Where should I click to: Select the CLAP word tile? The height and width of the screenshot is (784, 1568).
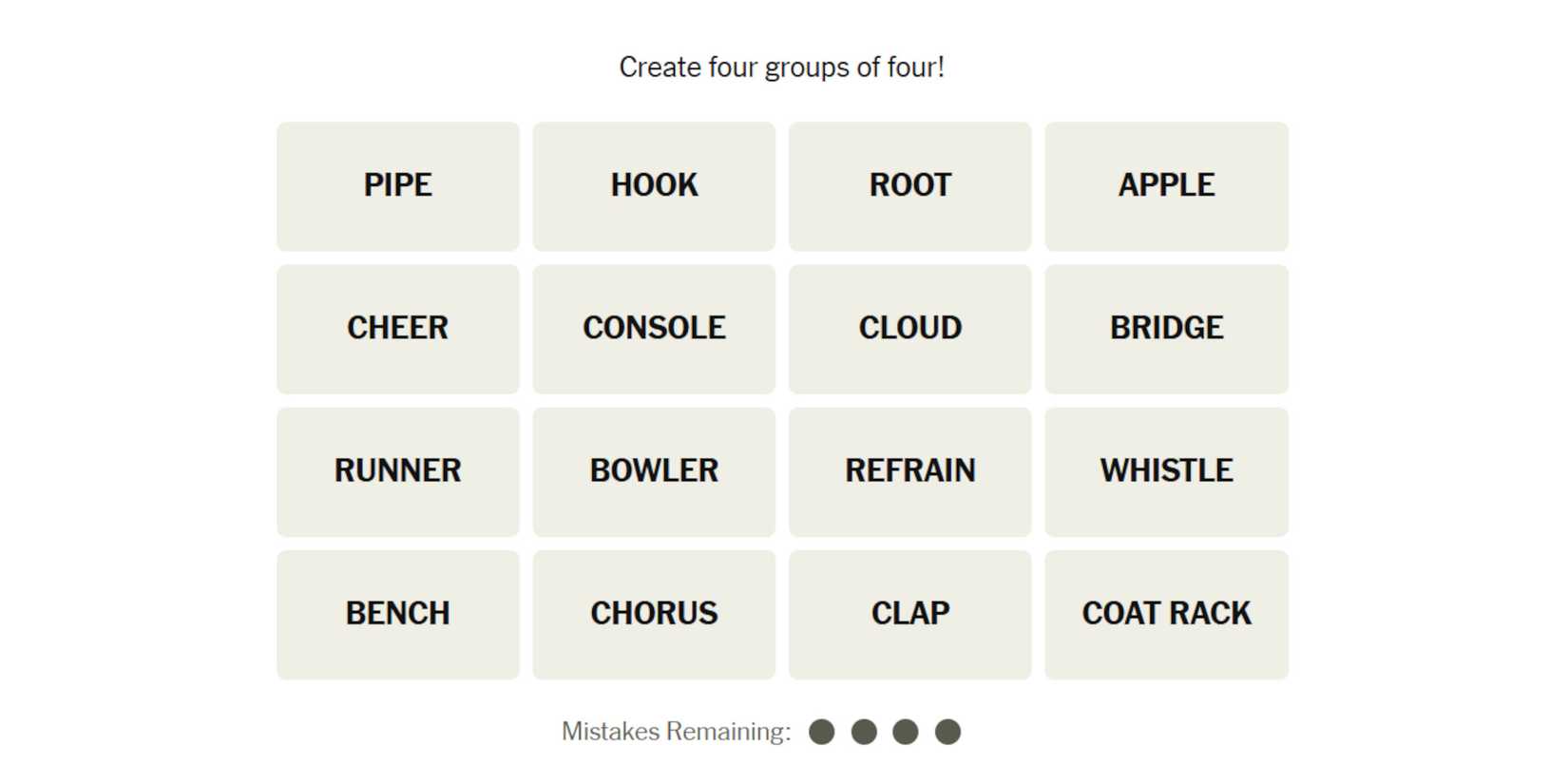[909, 614]
